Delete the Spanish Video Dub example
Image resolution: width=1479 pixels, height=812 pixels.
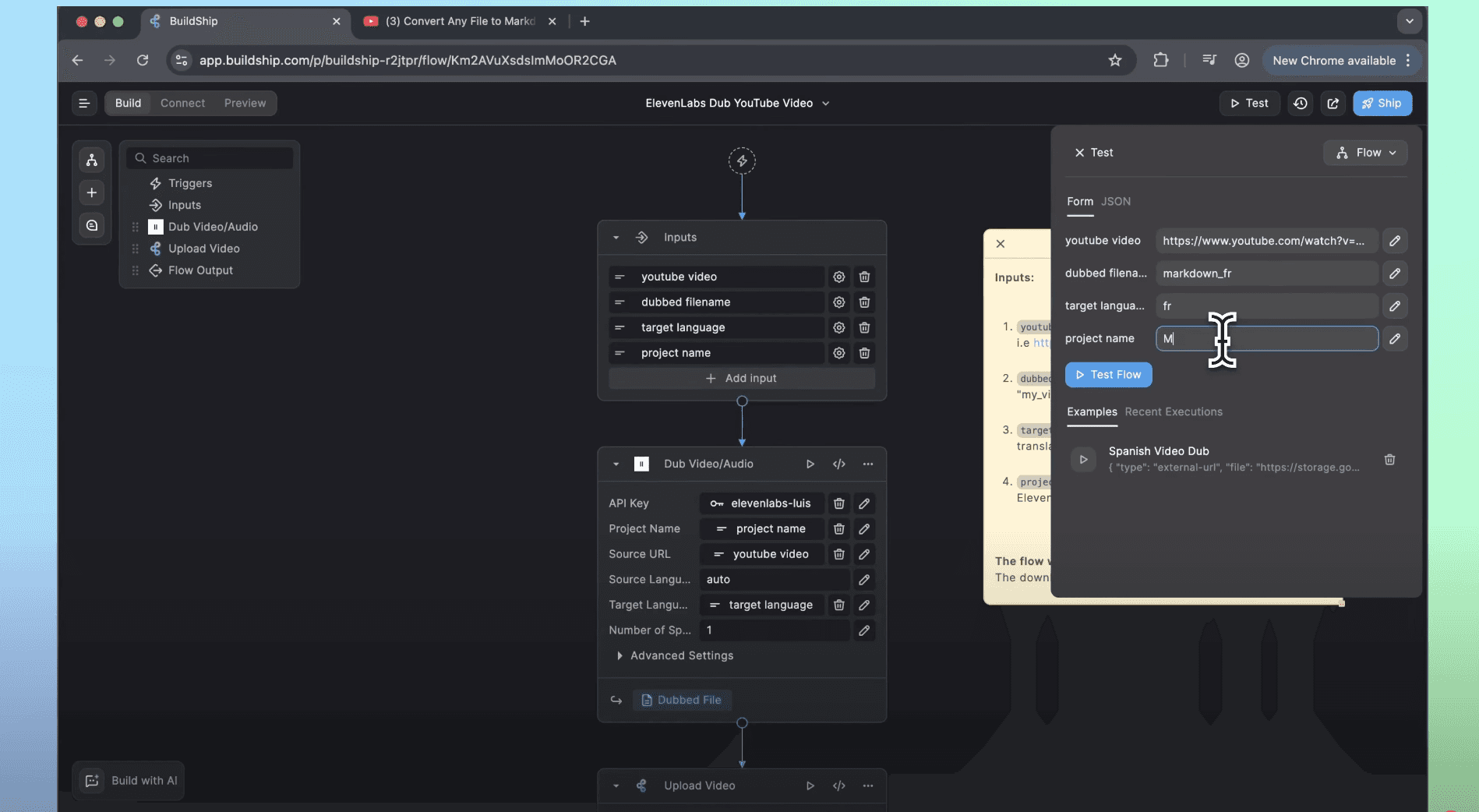point(1389,460)
